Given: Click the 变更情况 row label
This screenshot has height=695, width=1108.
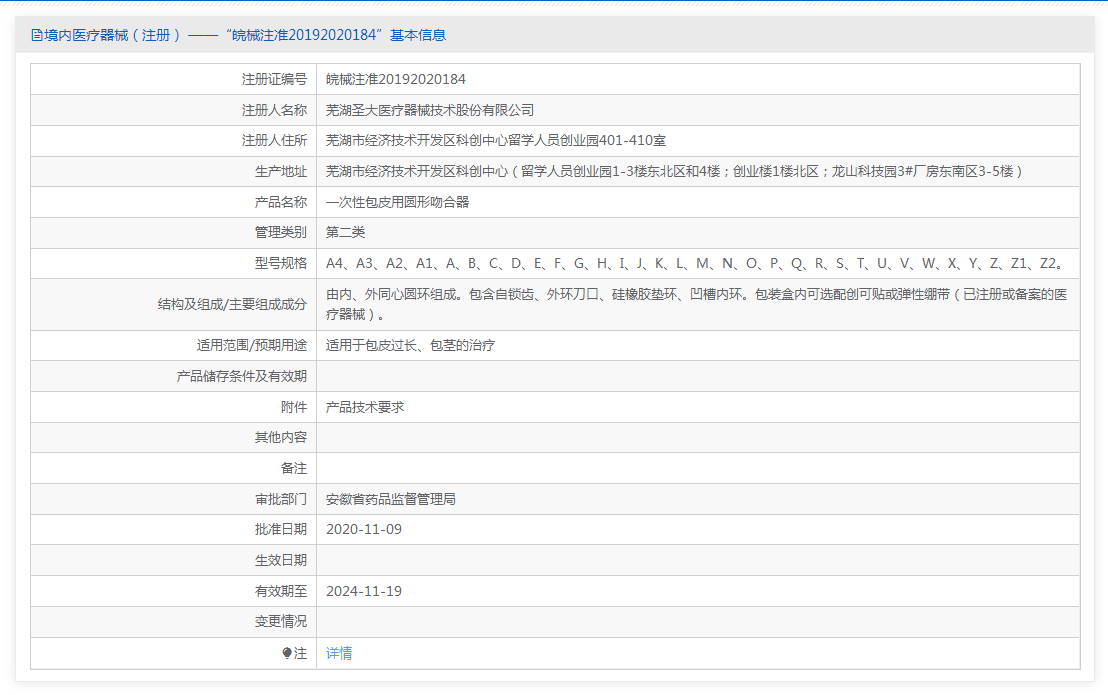Looking at the screenshot, I should (281, 622).
